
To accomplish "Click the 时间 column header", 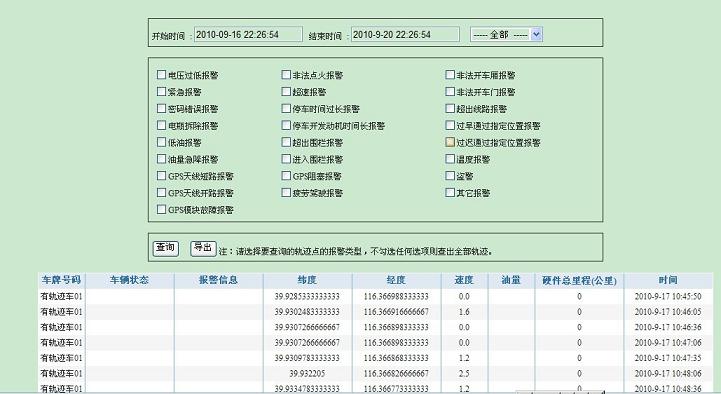I will pos(668,280).
